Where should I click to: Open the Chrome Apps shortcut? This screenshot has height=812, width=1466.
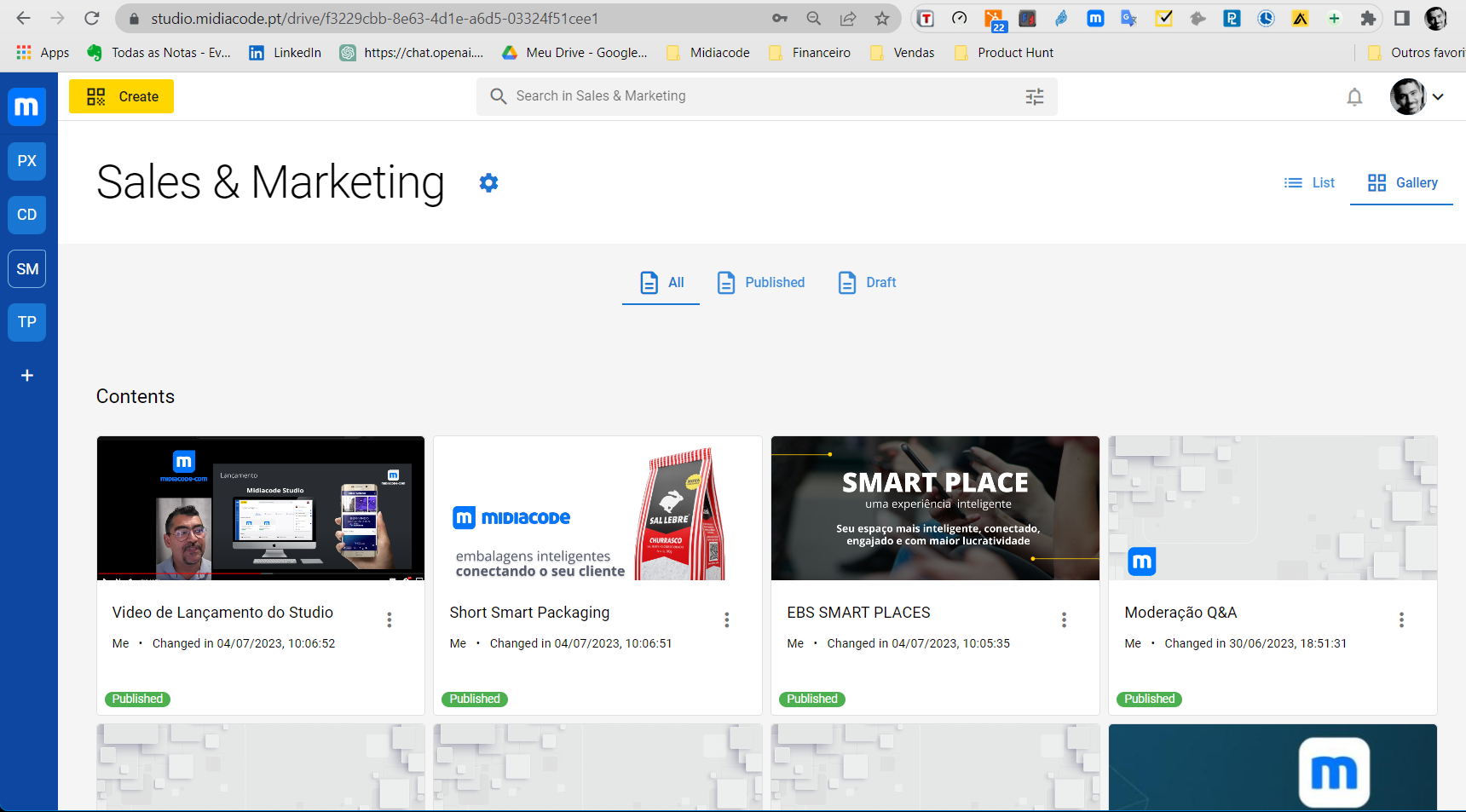[x=43, y=53]
